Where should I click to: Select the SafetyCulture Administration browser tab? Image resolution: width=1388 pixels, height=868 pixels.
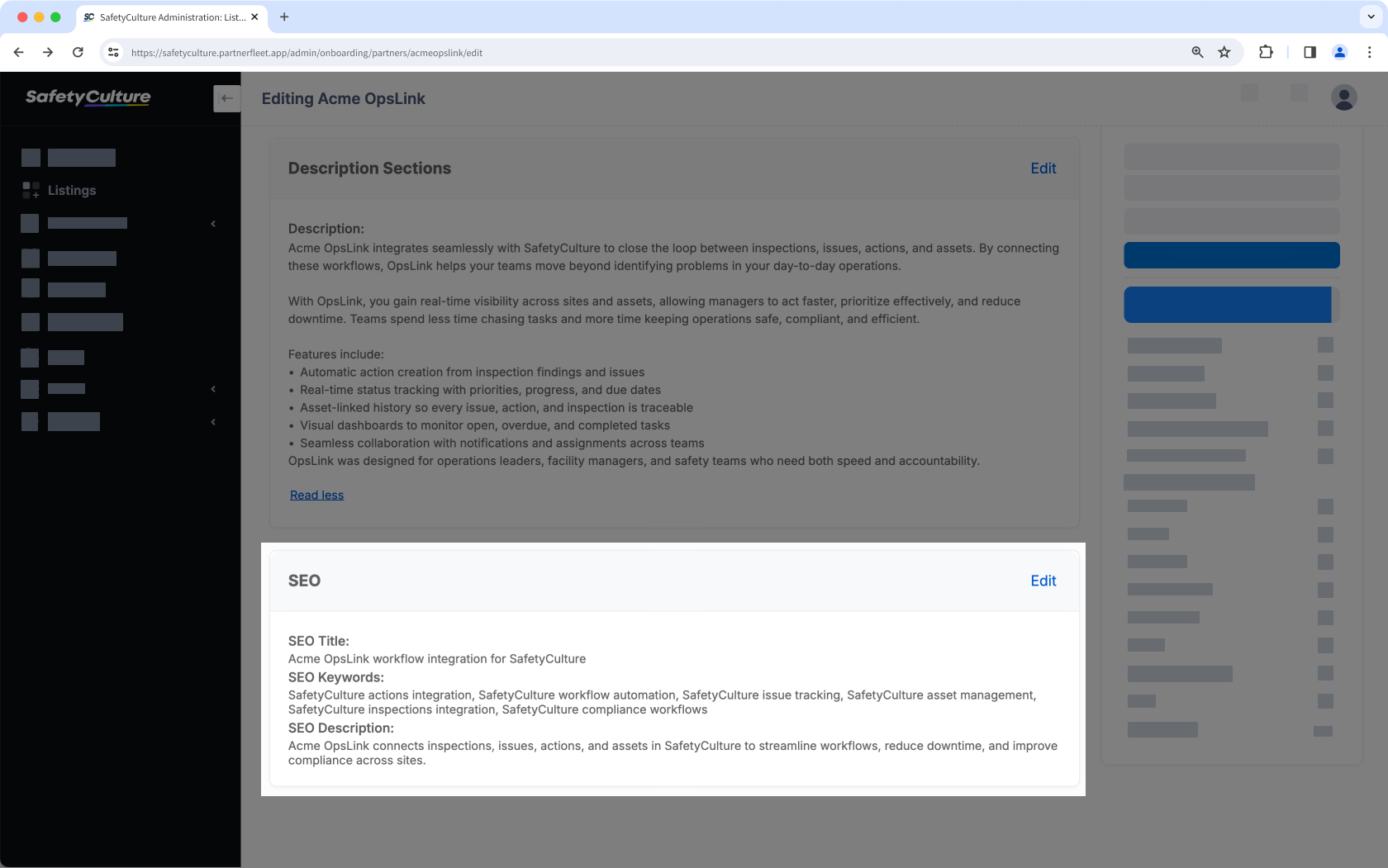[171, 17]
